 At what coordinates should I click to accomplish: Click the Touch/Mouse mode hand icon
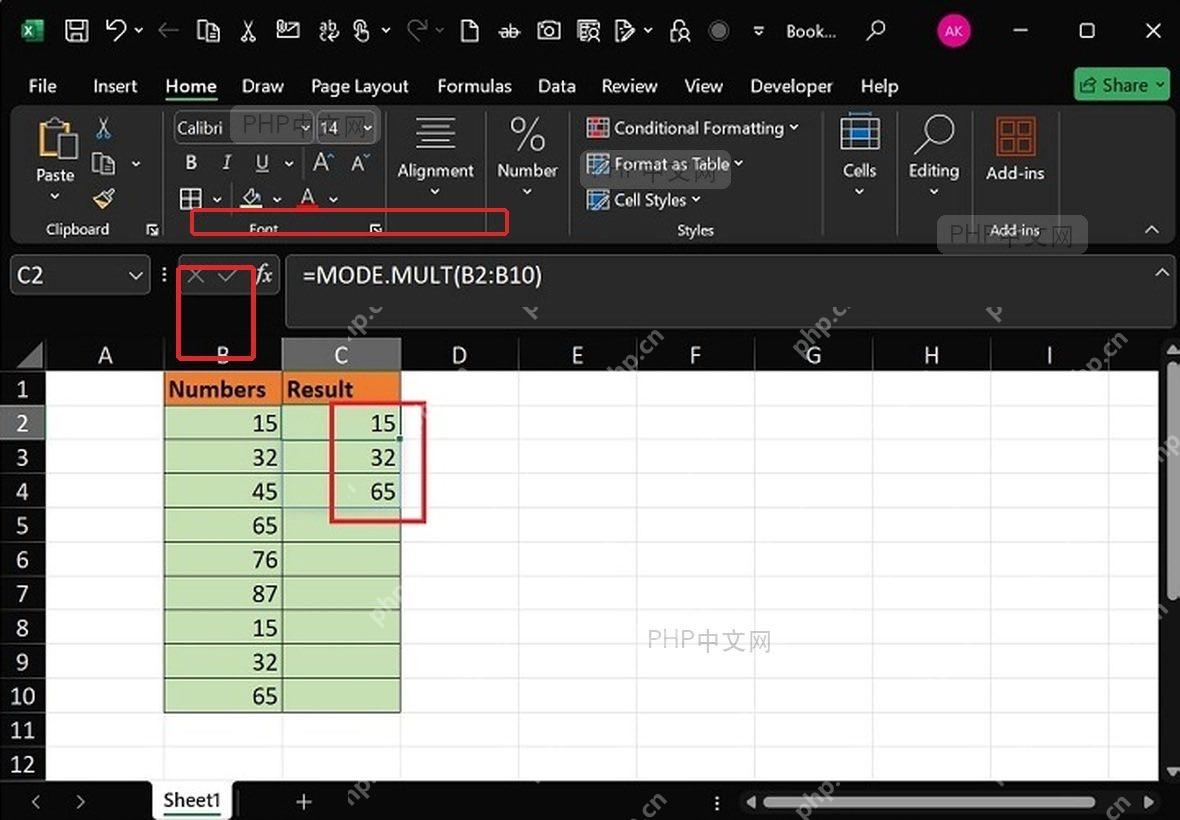[x=363, y=31]
